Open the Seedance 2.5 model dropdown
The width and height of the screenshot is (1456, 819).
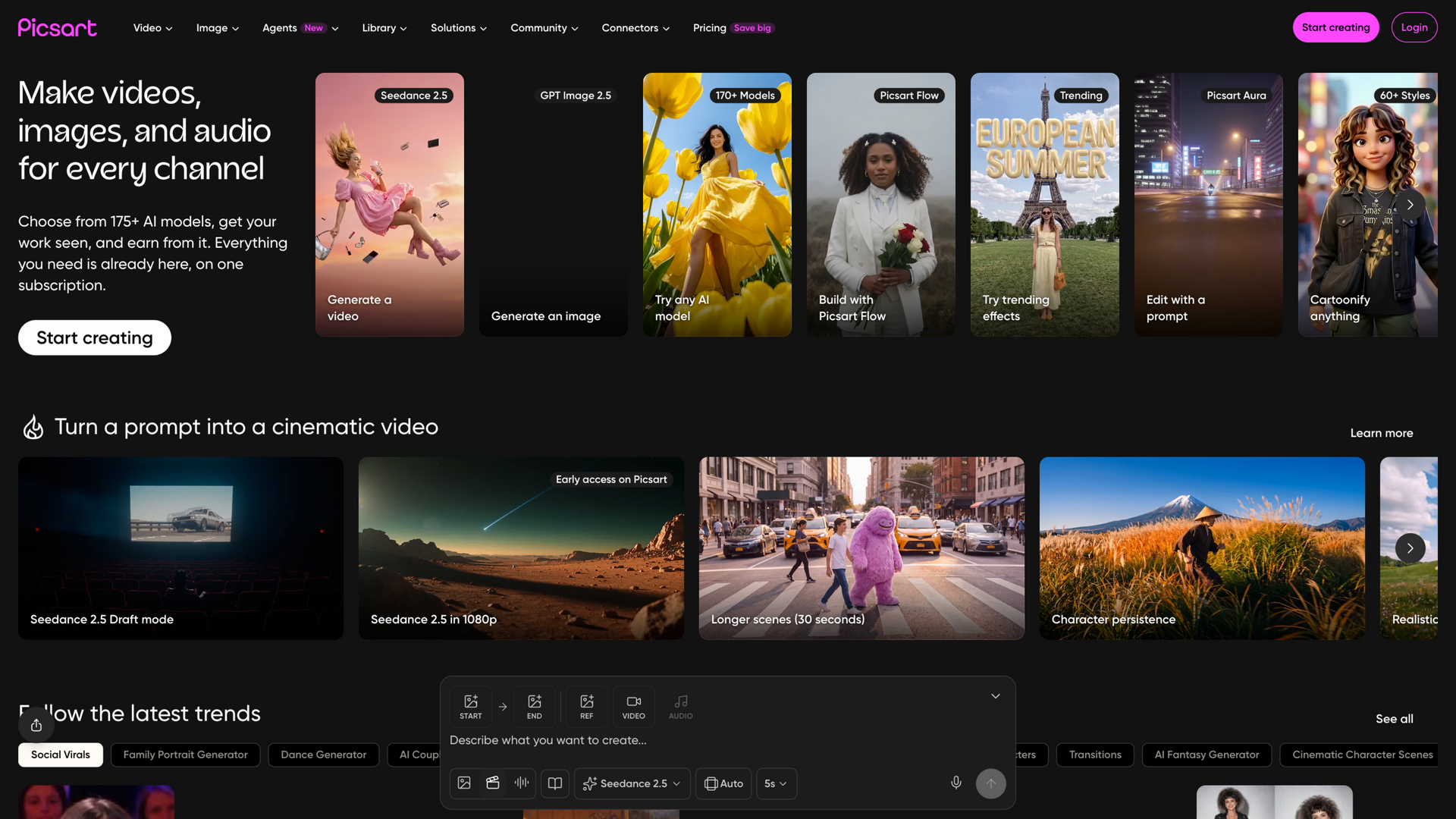click(632, 783)
